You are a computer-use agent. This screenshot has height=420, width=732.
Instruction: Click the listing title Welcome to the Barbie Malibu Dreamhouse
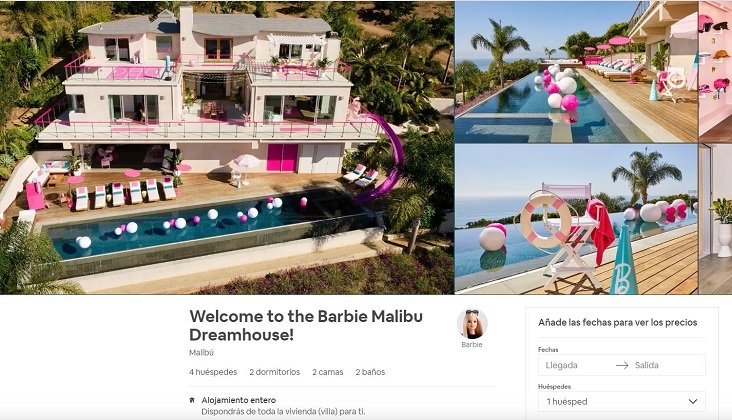coord(306,325)
